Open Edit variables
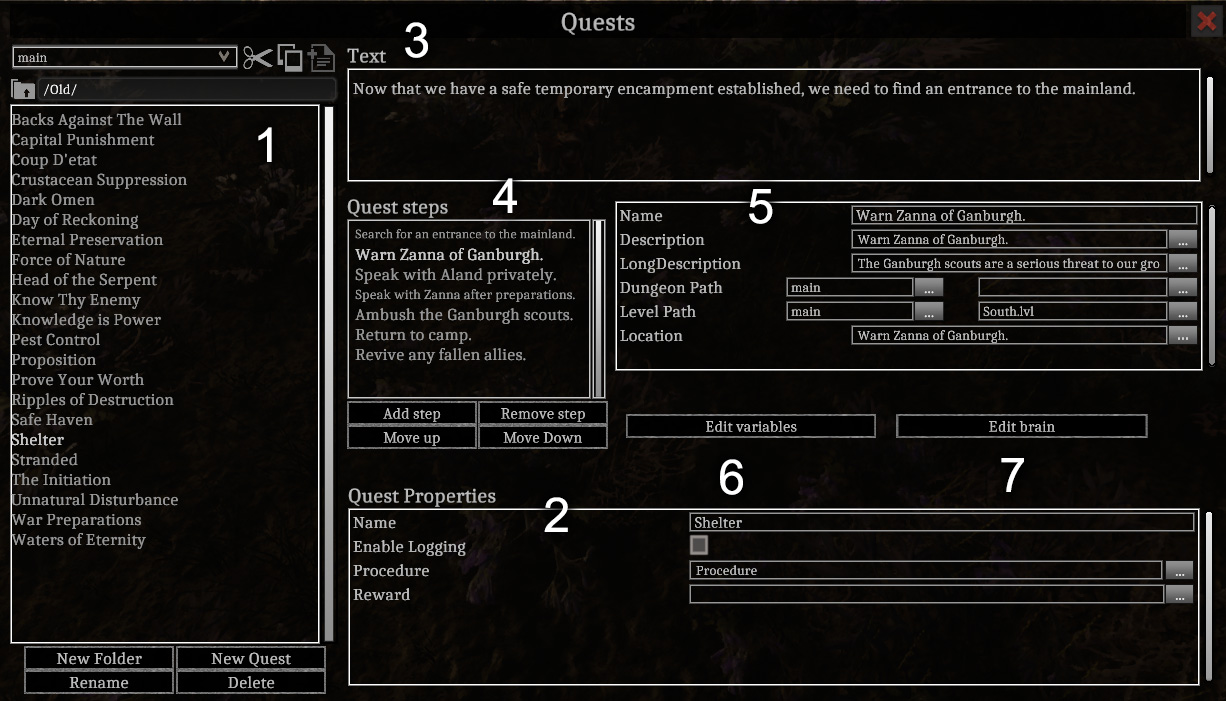This screenshot has height=701, width=1226. (x=751, y=427)
